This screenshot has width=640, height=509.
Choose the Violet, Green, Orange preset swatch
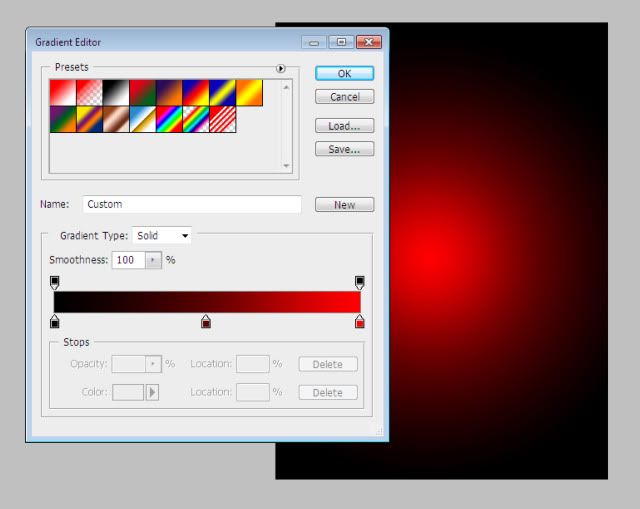(x=63, y=119)
